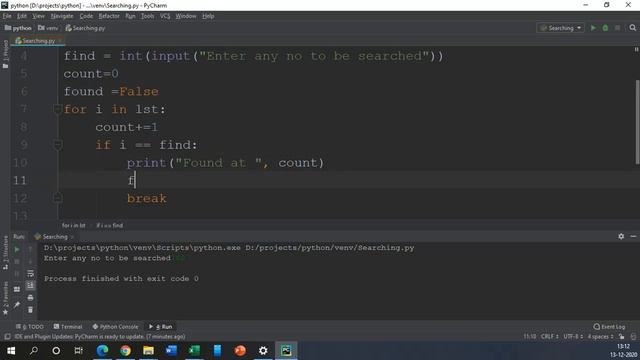Viewport: 640px width, 360px height.
Task: Pin the Run tab with pin icon
Action: click(x=17, y=305)
